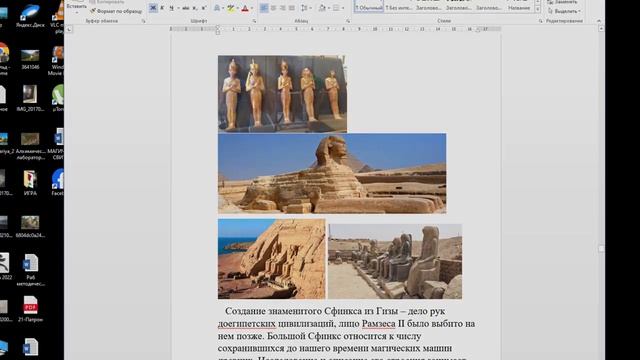
Task: Select the five golden statues image
Action: (x=282, y=94)
